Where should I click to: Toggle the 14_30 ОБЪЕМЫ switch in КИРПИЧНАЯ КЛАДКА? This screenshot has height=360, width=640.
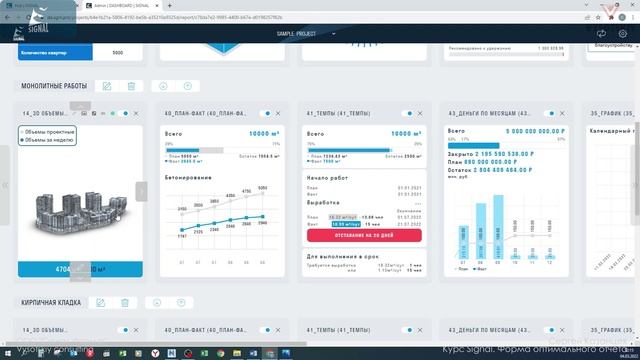[x=124, y=330]
